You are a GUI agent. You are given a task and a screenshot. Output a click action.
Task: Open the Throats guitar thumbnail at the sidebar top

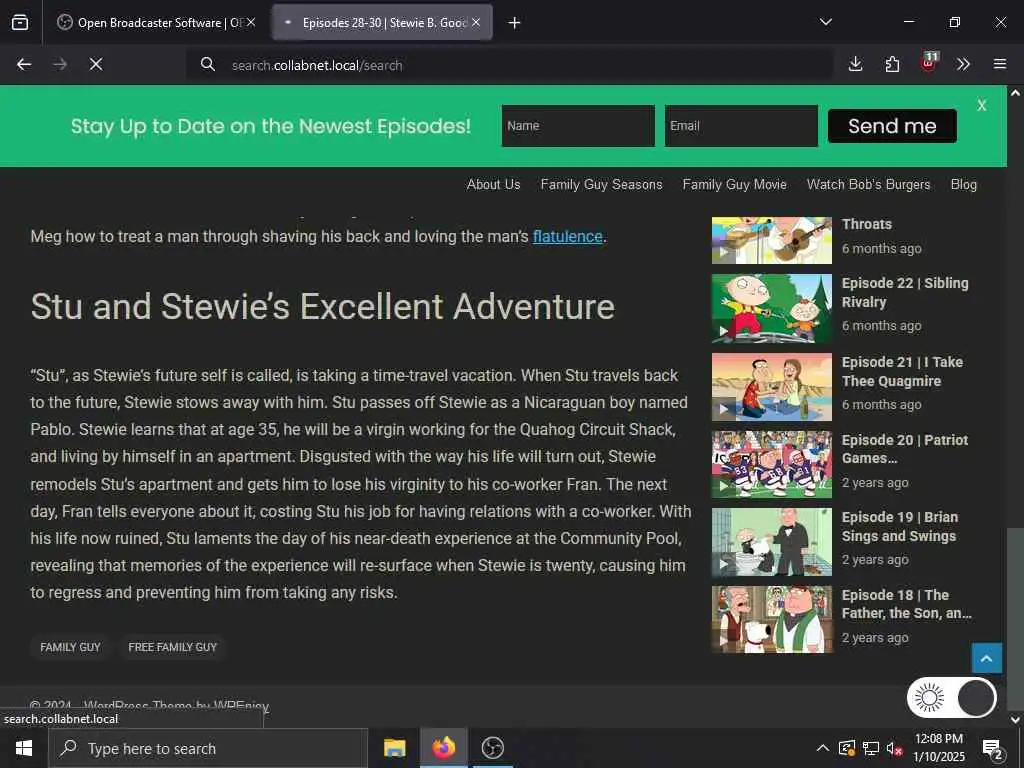pyautogui.click(x=772, y=240)
